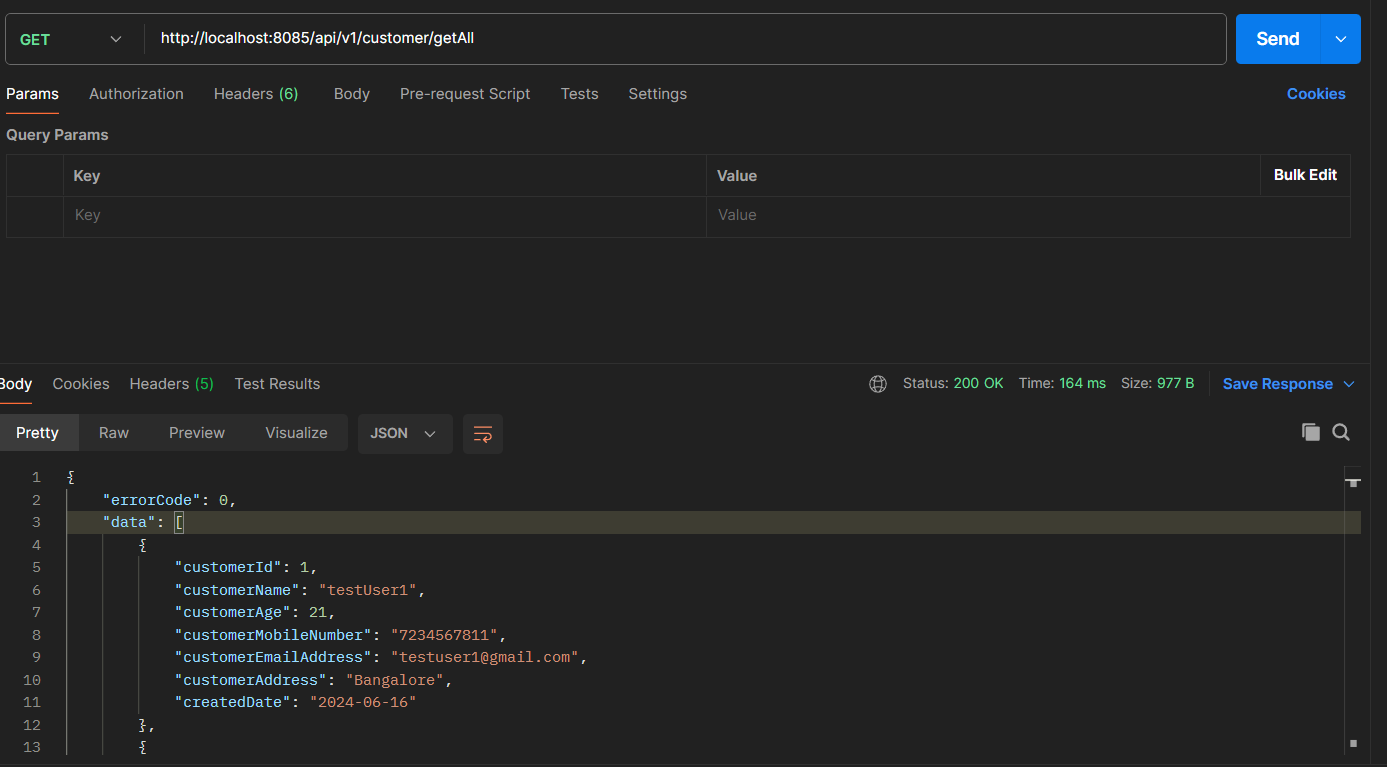This screenshot has width=1387, height=767.
Task: Click the network globe icon beside Status
Action: (878, 384)
